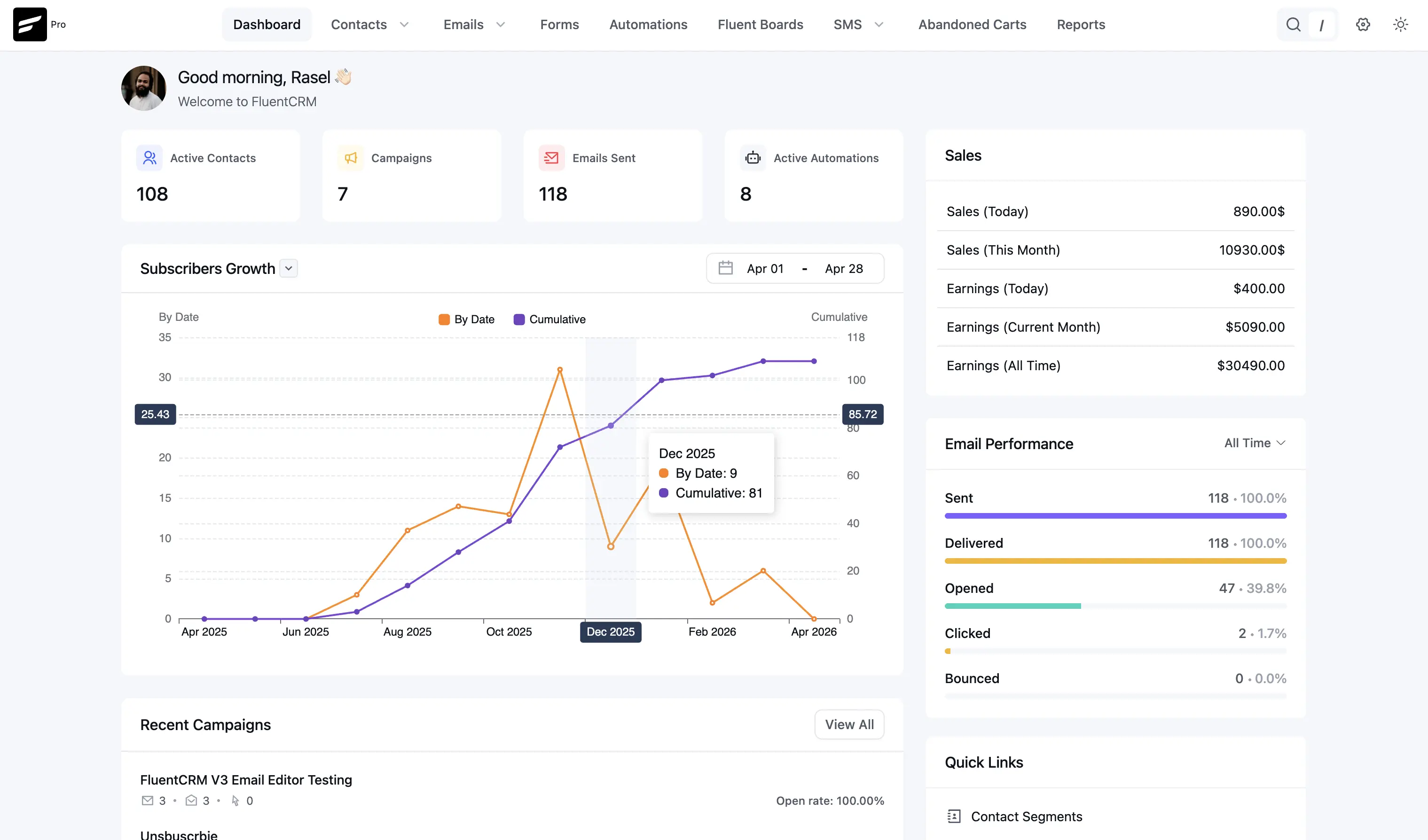Click the Sales (Today) 890.00$ value
The height and width of the screenshot is (840, 1428).
[1259, 211]
